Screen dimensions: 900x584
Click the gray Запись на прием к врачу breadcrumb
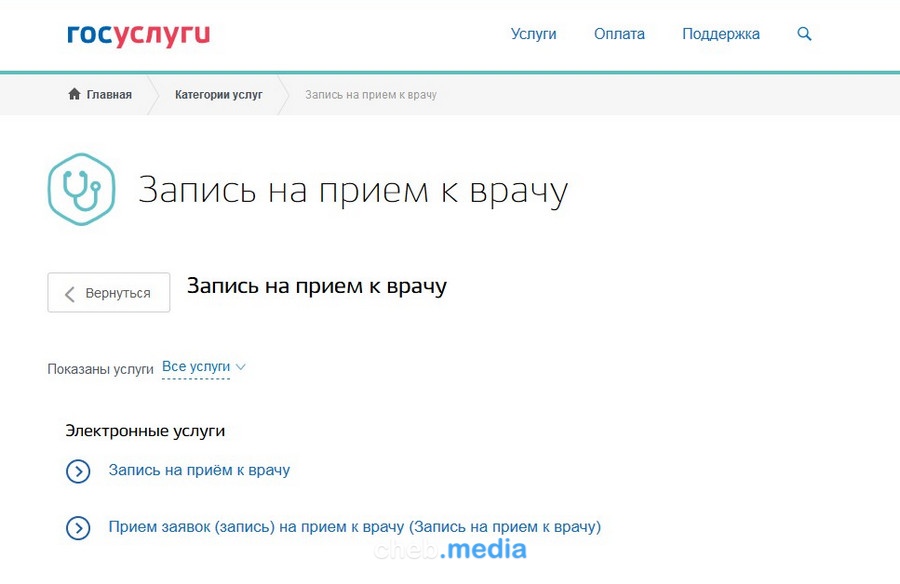[370, 95]
